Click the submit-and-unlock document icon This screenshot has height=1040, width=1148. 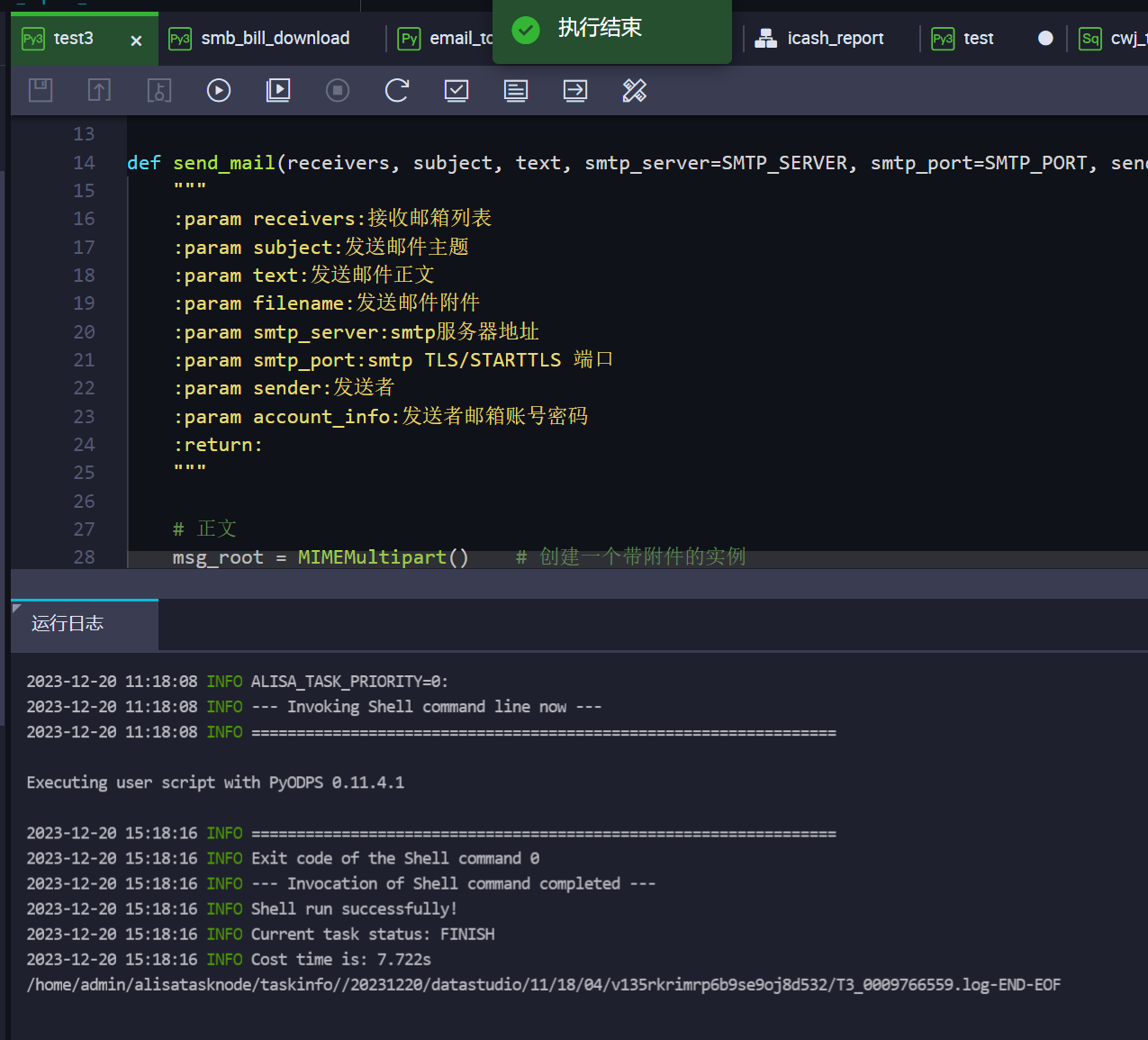(159, 90)
